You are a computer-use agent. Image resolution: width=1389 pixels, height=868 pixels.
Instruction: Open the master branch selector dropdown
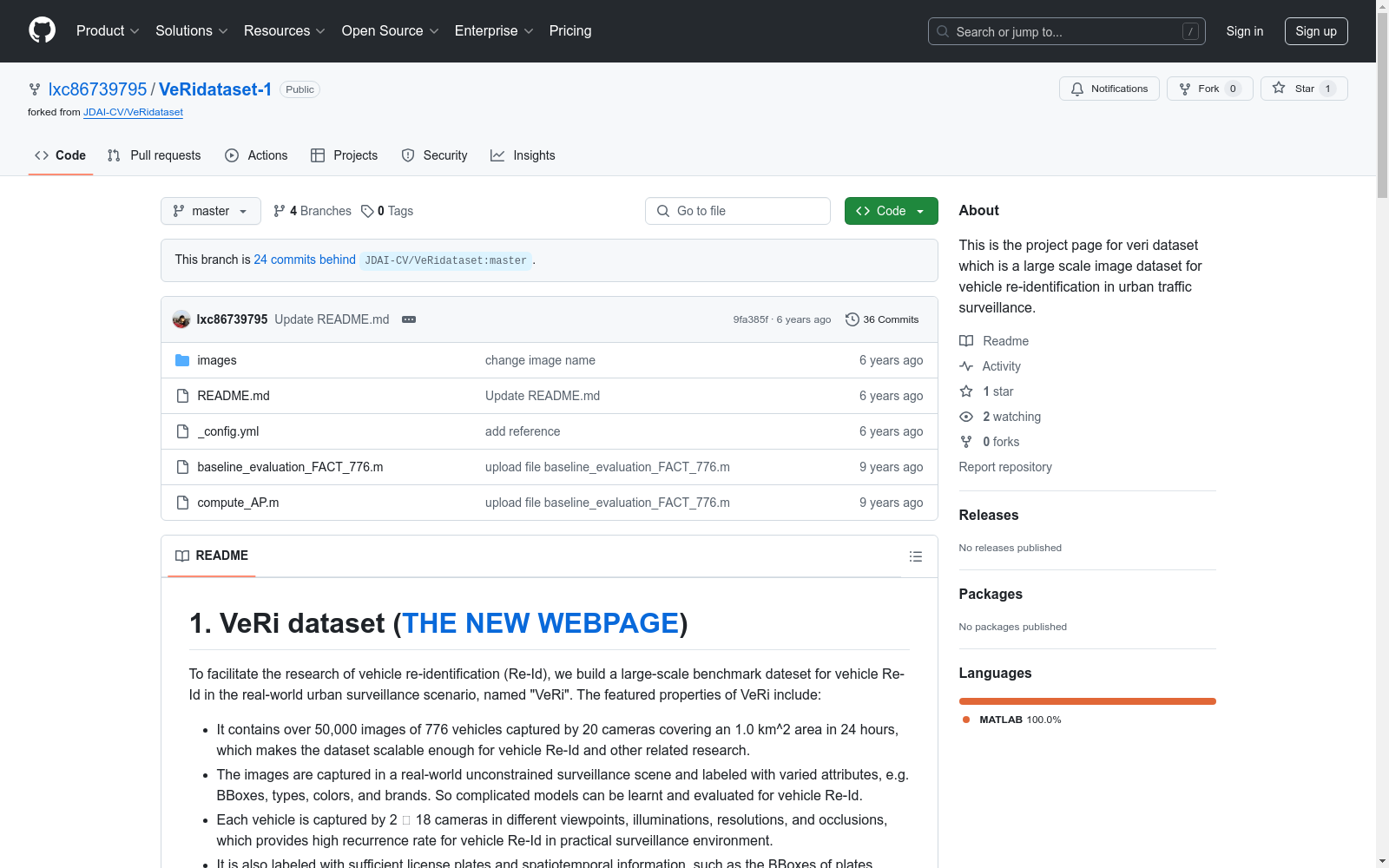click(211, 211)
